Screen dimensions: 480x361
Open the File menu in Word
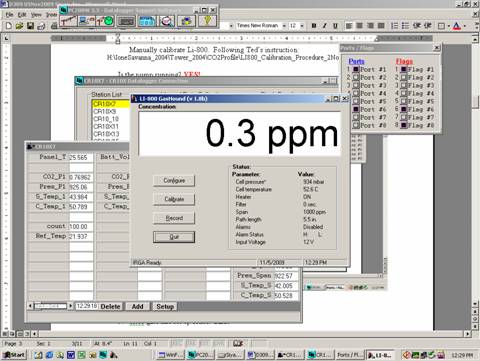(x=9, y=15)
